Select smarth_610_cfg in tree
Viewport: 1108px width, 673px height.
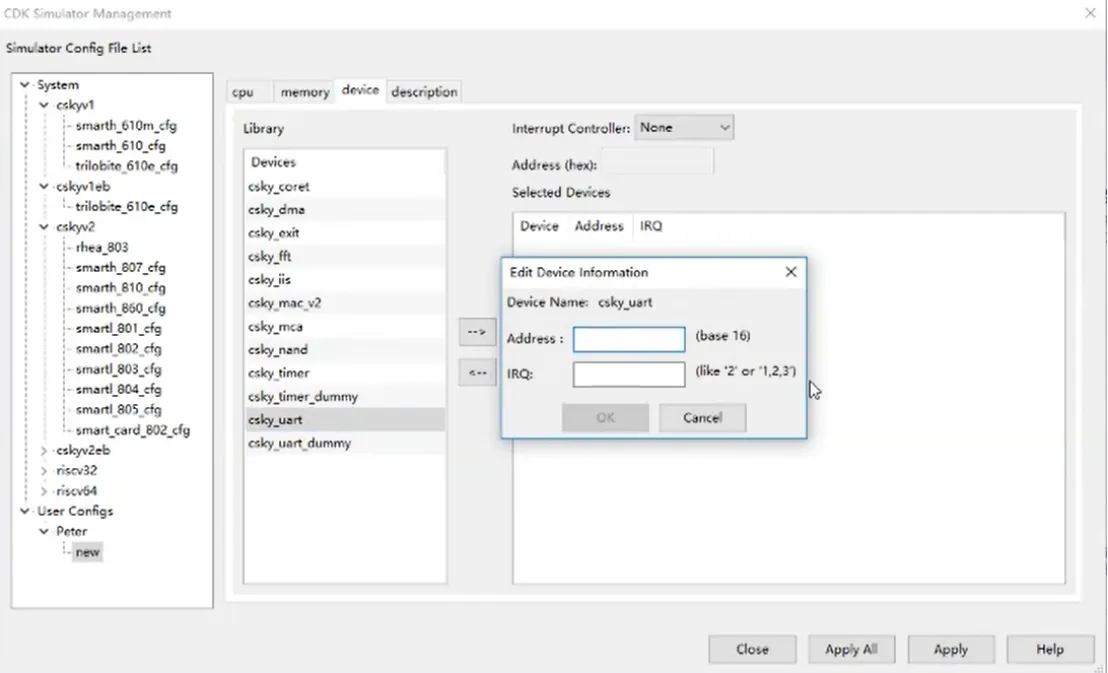coord(120,146)
